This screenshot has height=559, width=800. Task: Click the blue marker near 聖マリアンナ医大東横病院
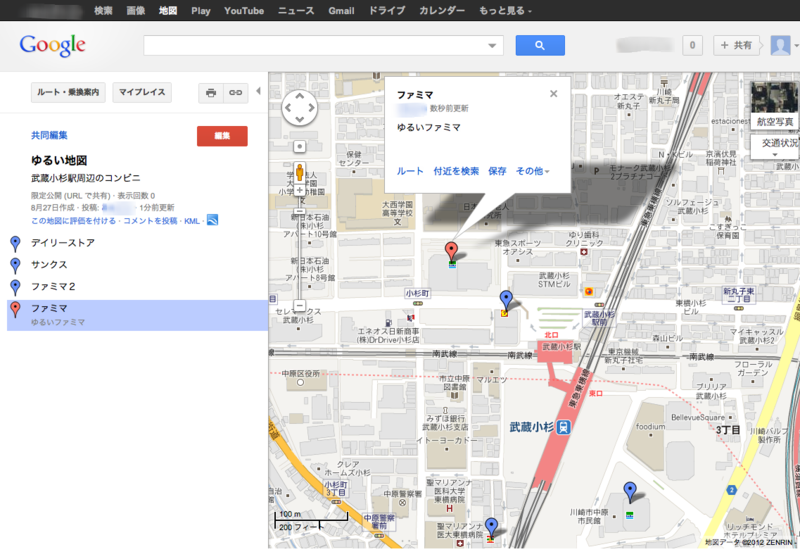(x=491, y=527)
